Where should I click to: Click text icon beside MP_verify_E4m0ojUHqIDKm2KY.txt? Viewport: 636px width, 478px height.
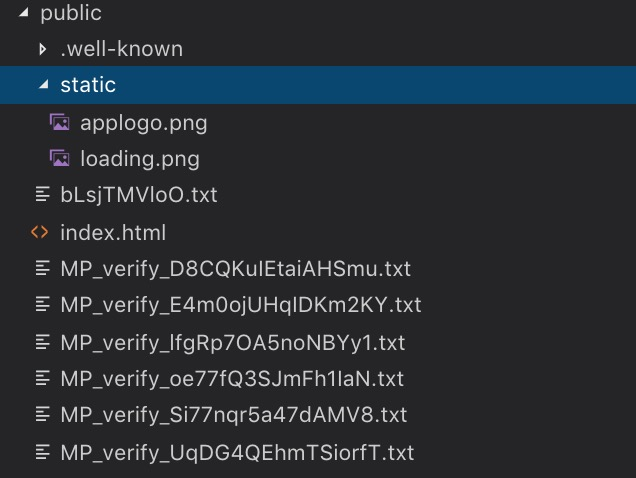(x=43, y=304)
